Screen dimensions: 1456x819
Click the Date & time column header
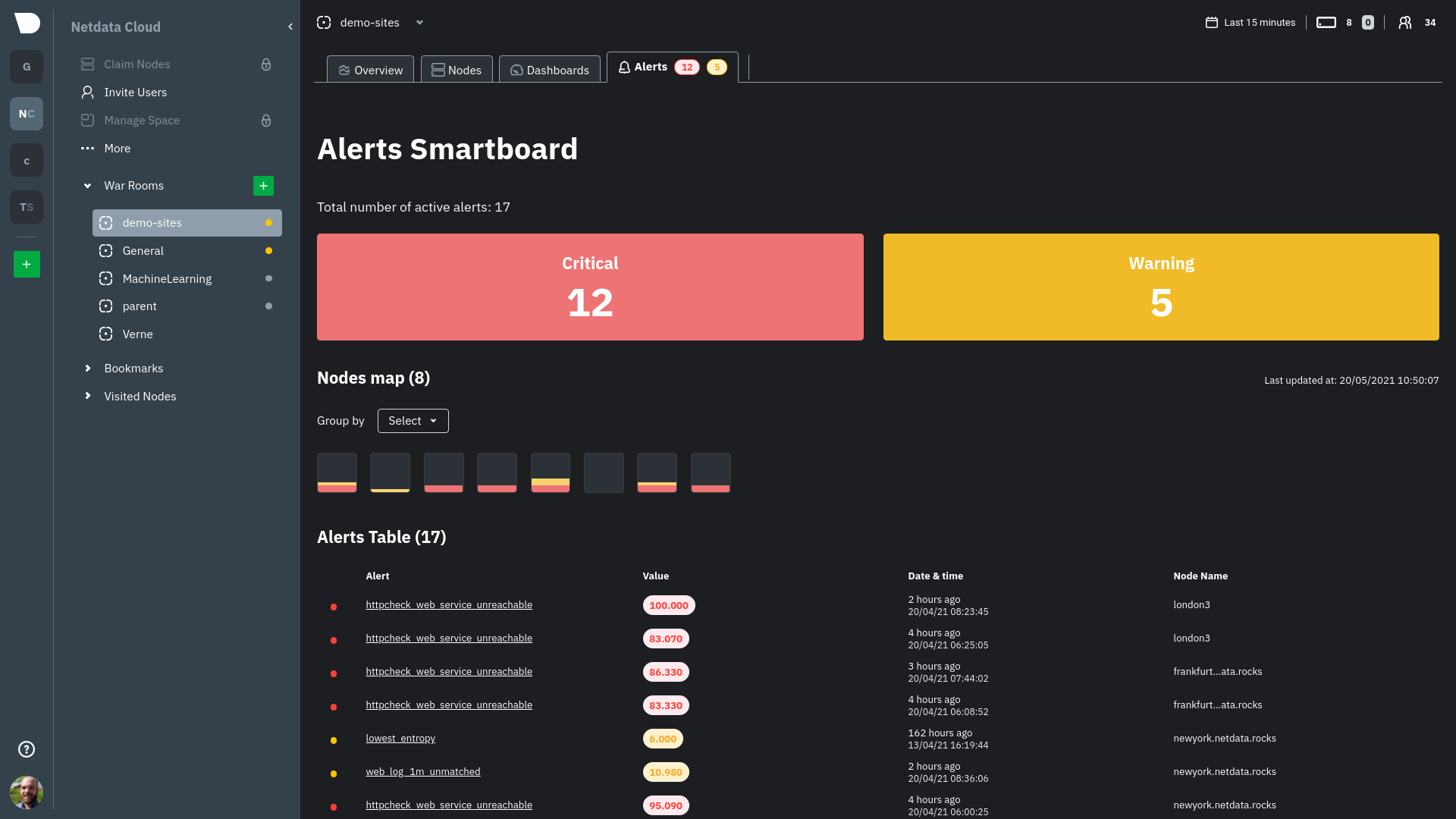pos(936,576)
